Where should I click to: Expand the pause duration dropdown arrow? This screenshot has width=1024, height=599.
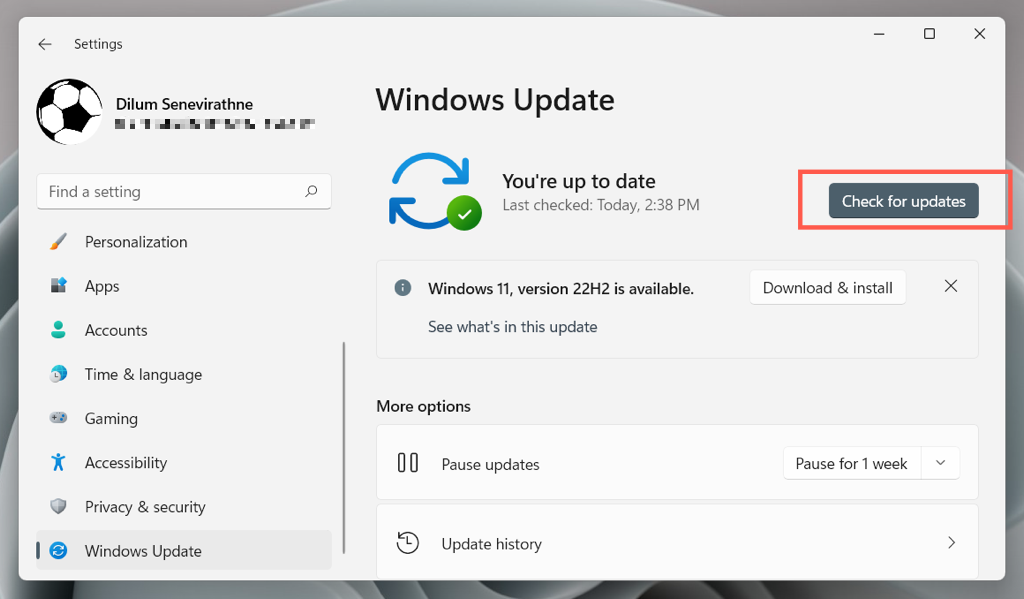940,463
